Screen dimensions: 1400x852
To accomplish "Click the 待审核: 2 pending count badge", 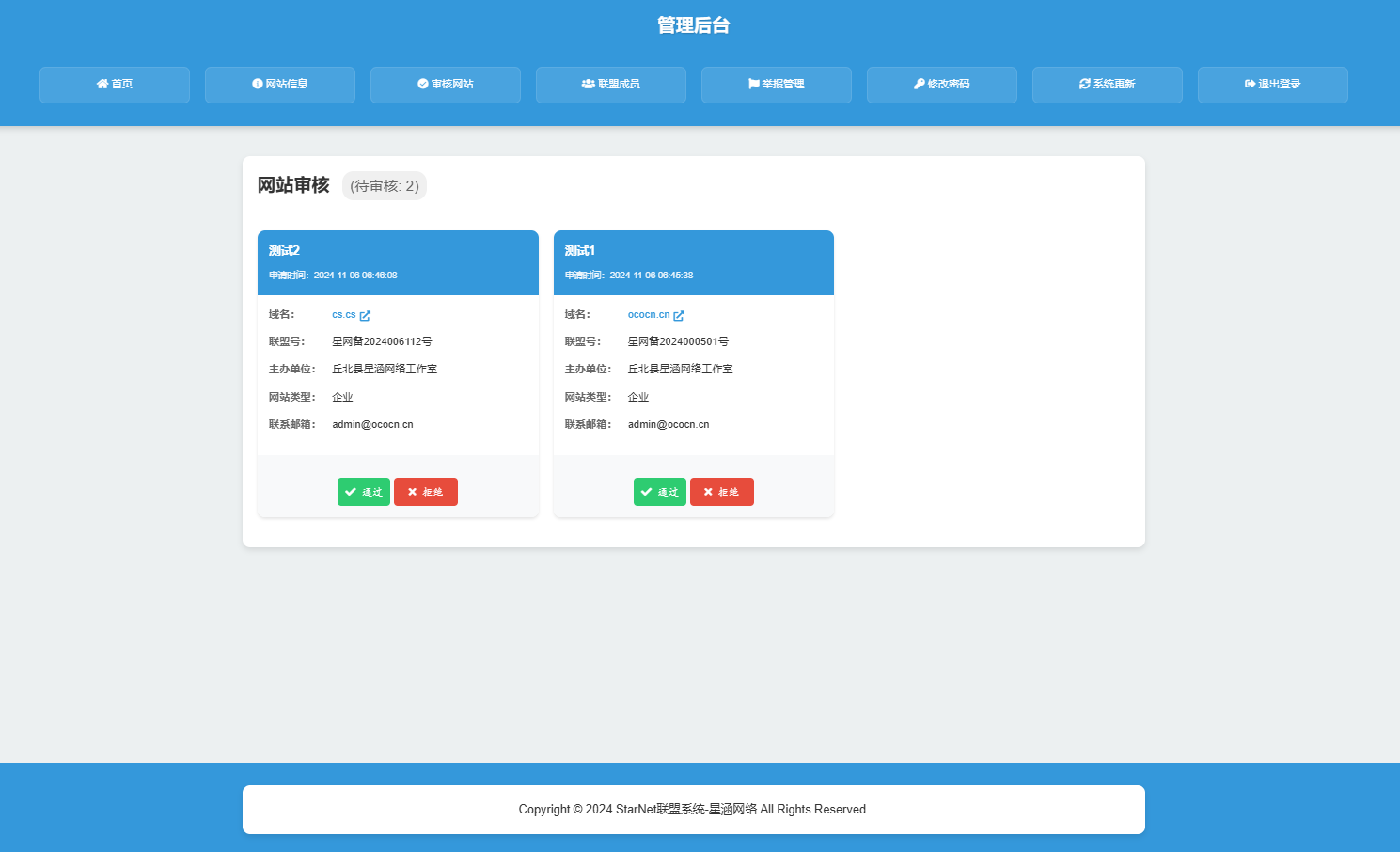I will 384,186.
